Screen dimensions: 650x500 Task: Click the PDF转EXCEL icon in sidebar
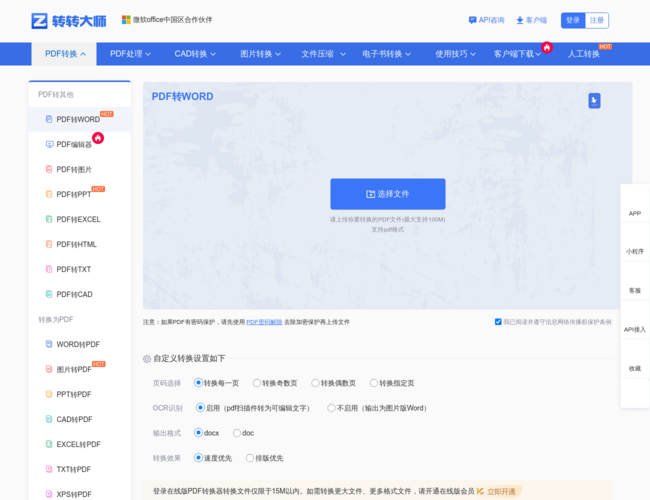click(49, 219)
